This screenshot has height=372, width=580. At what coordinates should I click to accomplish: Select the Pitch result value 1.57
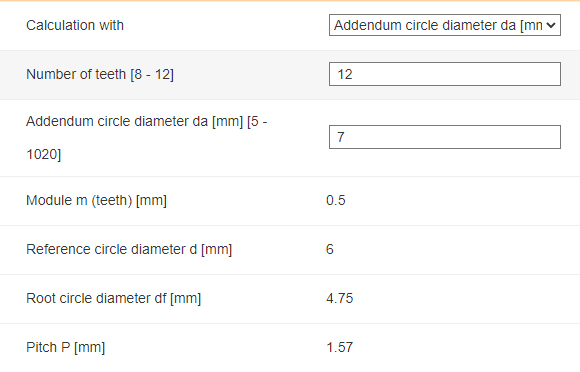point(340,348)
